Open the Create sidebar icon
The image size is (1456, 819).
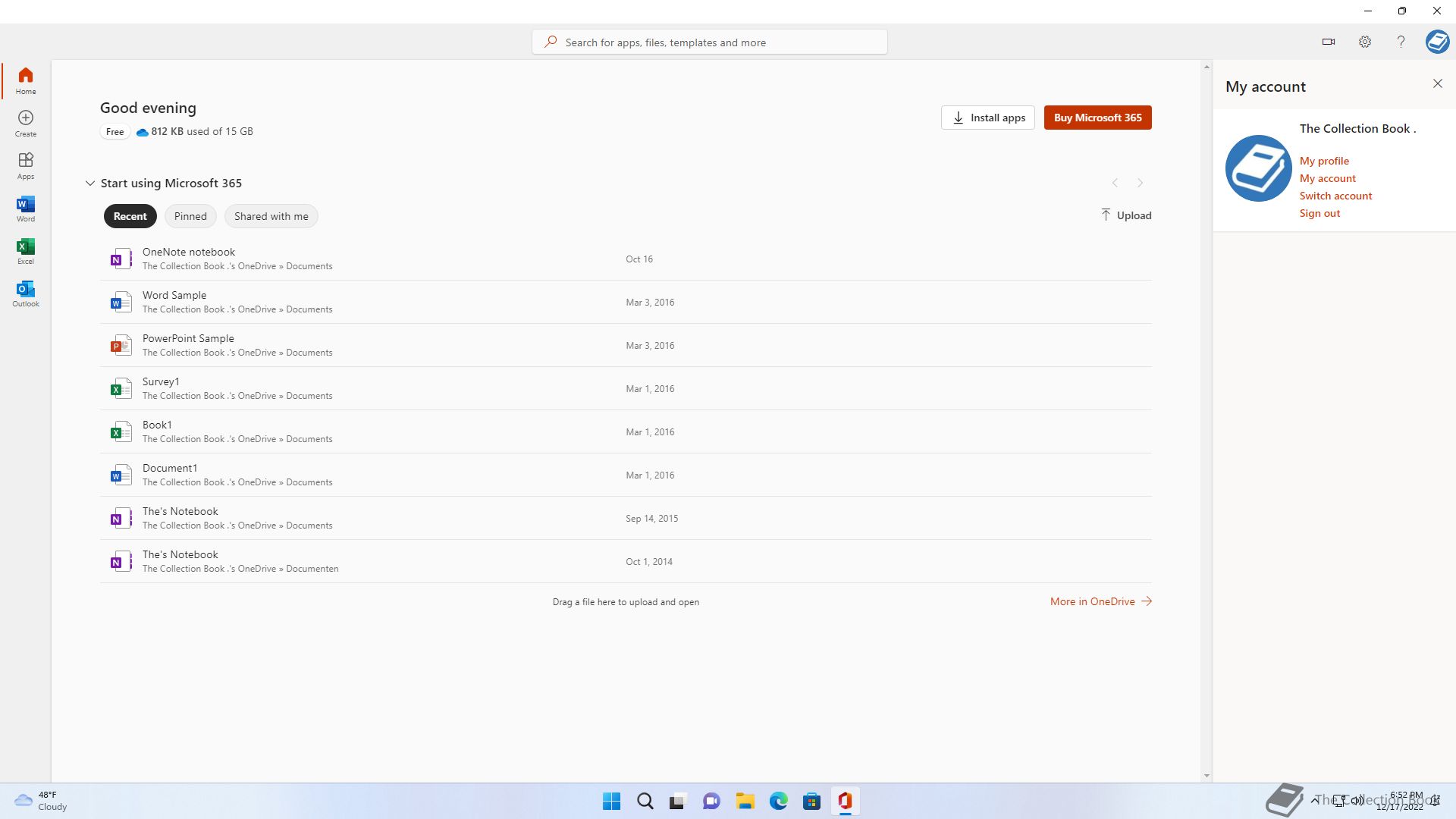tap(26, 123)
